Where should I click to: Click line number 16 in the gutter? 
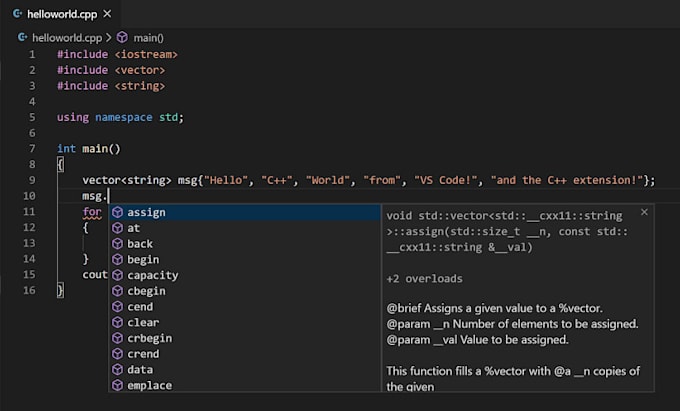tap(29, 290)
